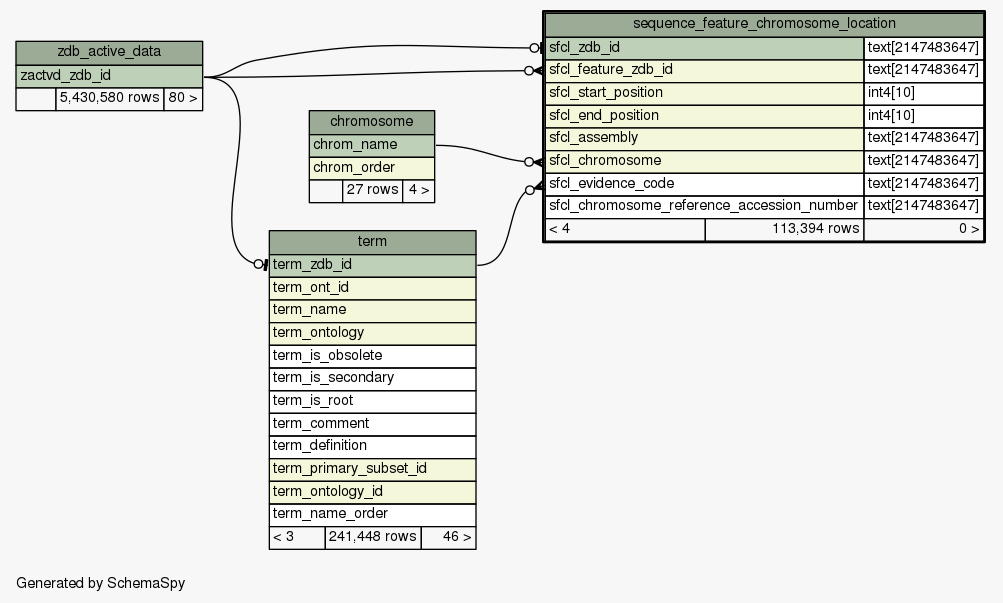Click the '< 4' parents count of sequence_feature_chromosome_location
This screenshot has width=1003, height=603.
pyautogui.click(x=624, y=229)
